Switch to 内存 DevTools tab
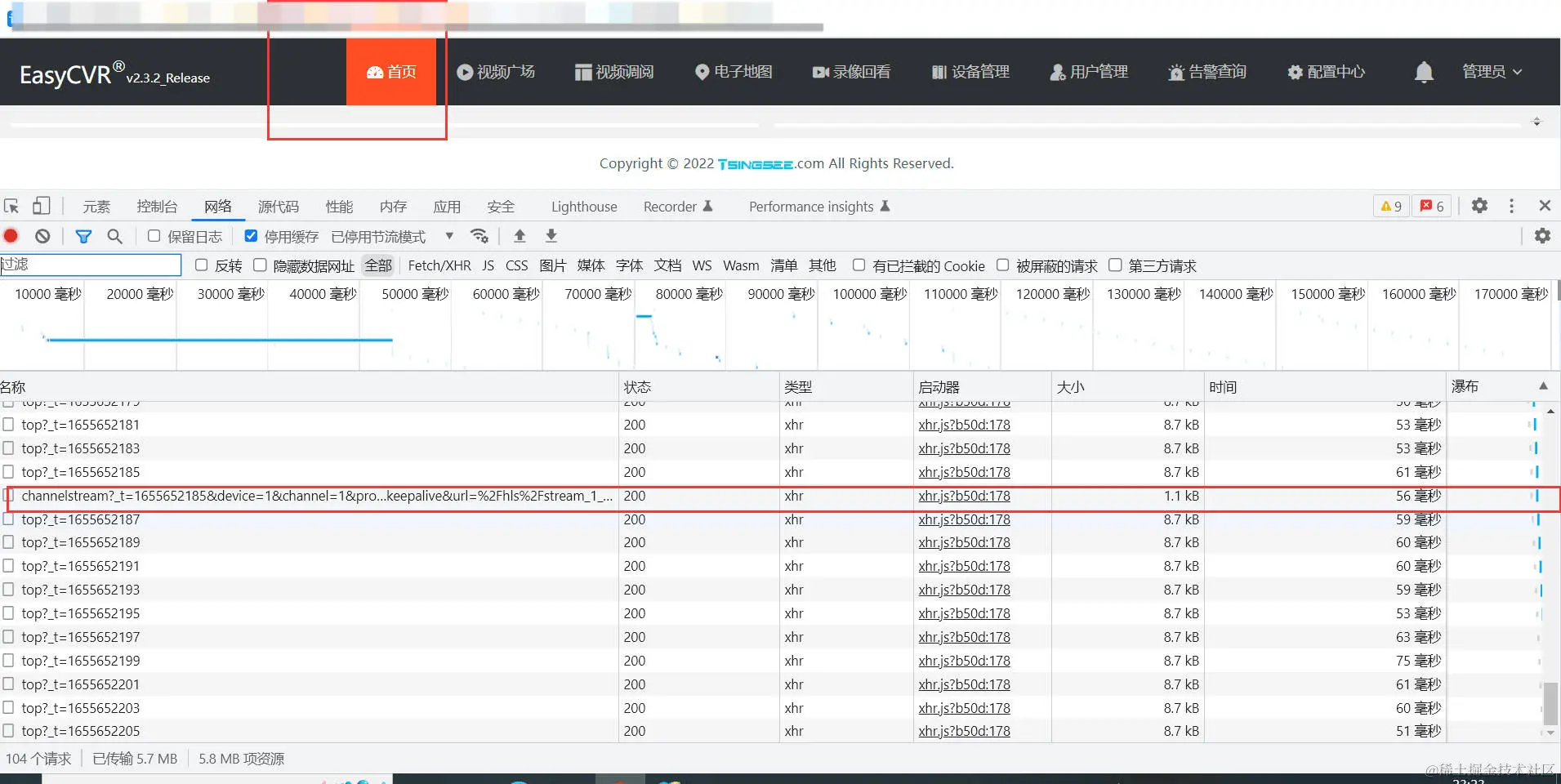The height and width of the screenshot is (784, 1561). click(393, 207)
